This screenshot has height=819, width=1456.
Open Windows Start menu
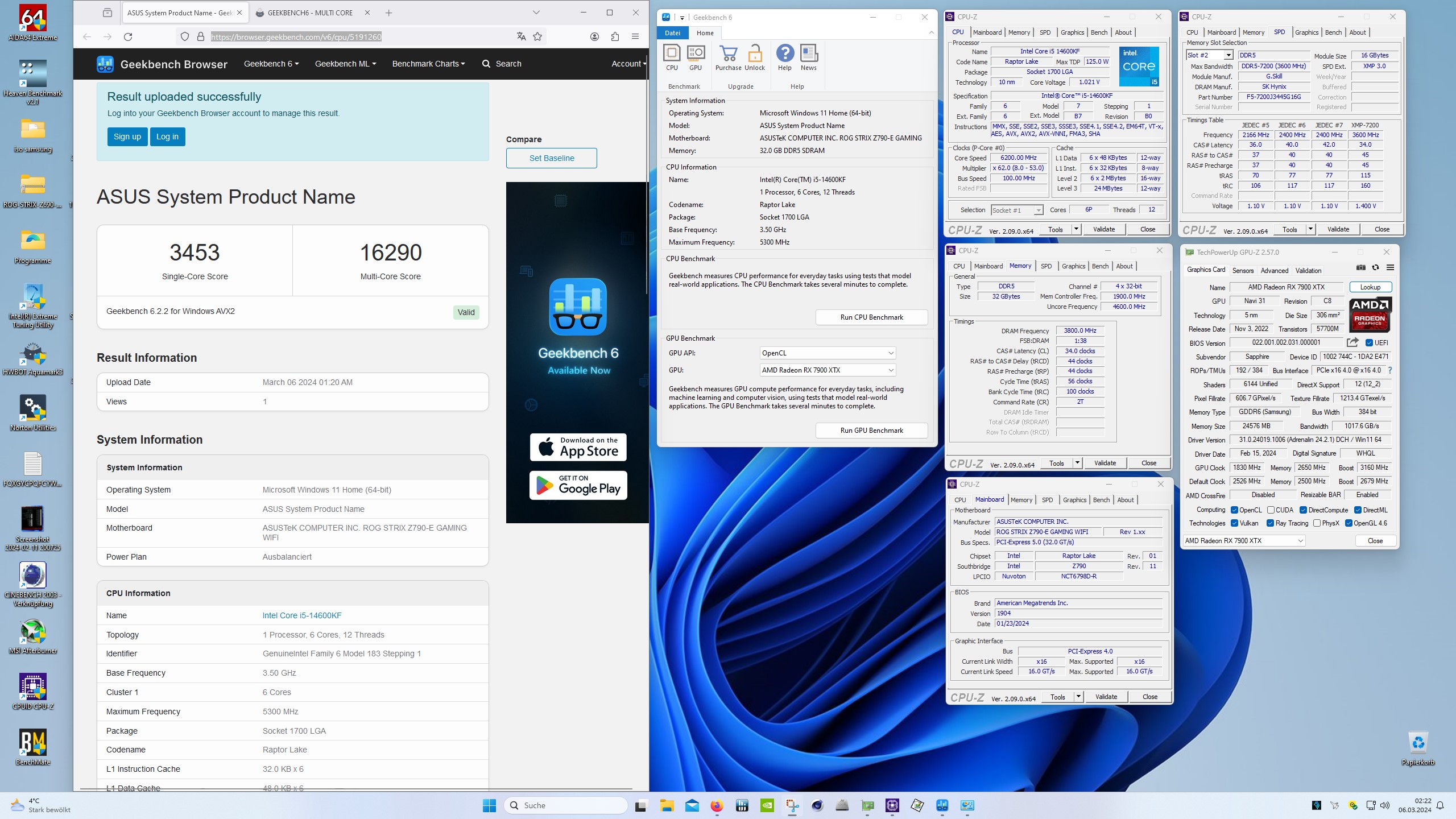[x=489, y=805]
